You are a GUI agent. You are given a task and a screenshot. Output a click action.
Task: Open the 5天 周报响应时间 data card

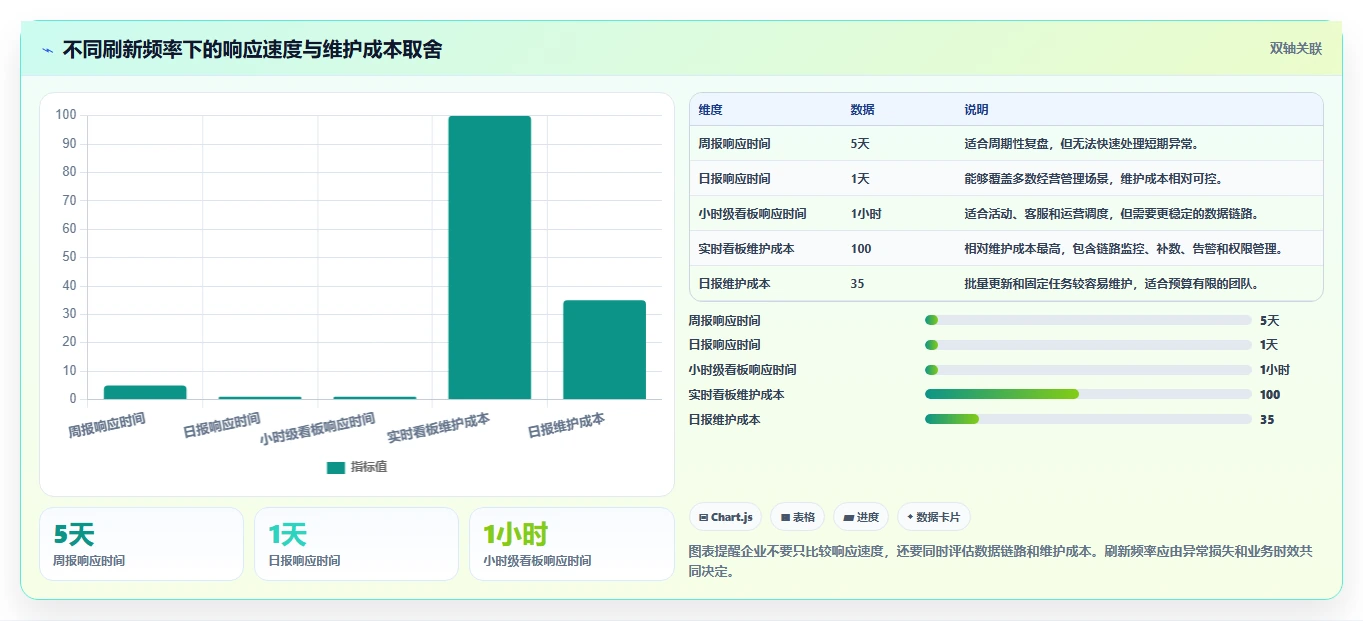tap(141, 544)
